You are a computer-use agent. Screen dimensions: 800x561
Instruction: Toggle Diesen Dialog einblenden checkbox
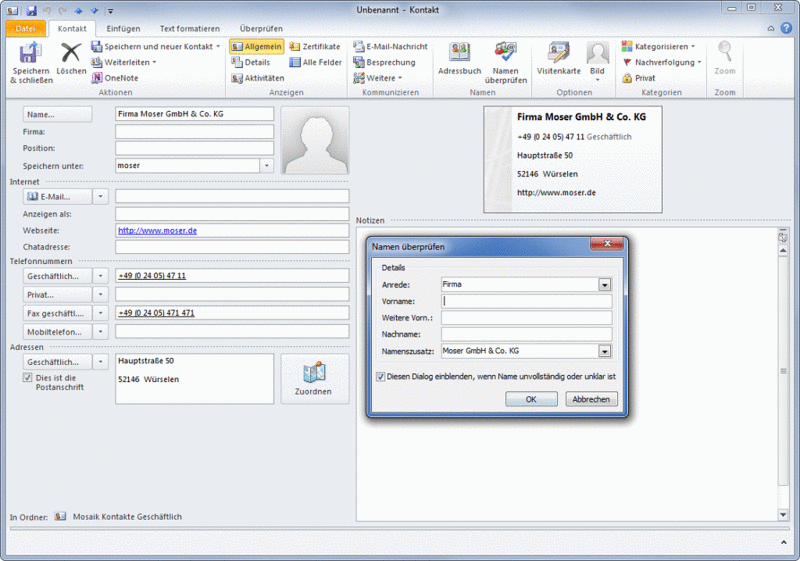[381, 377]
